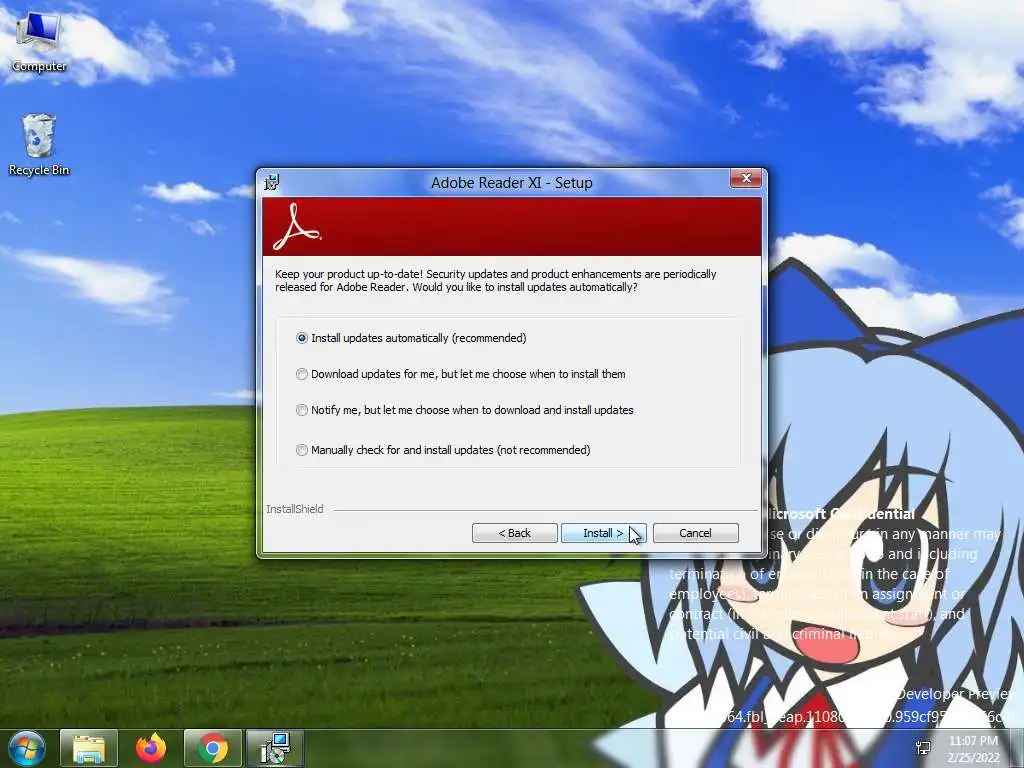Open the Computer desktop icon

39,43
